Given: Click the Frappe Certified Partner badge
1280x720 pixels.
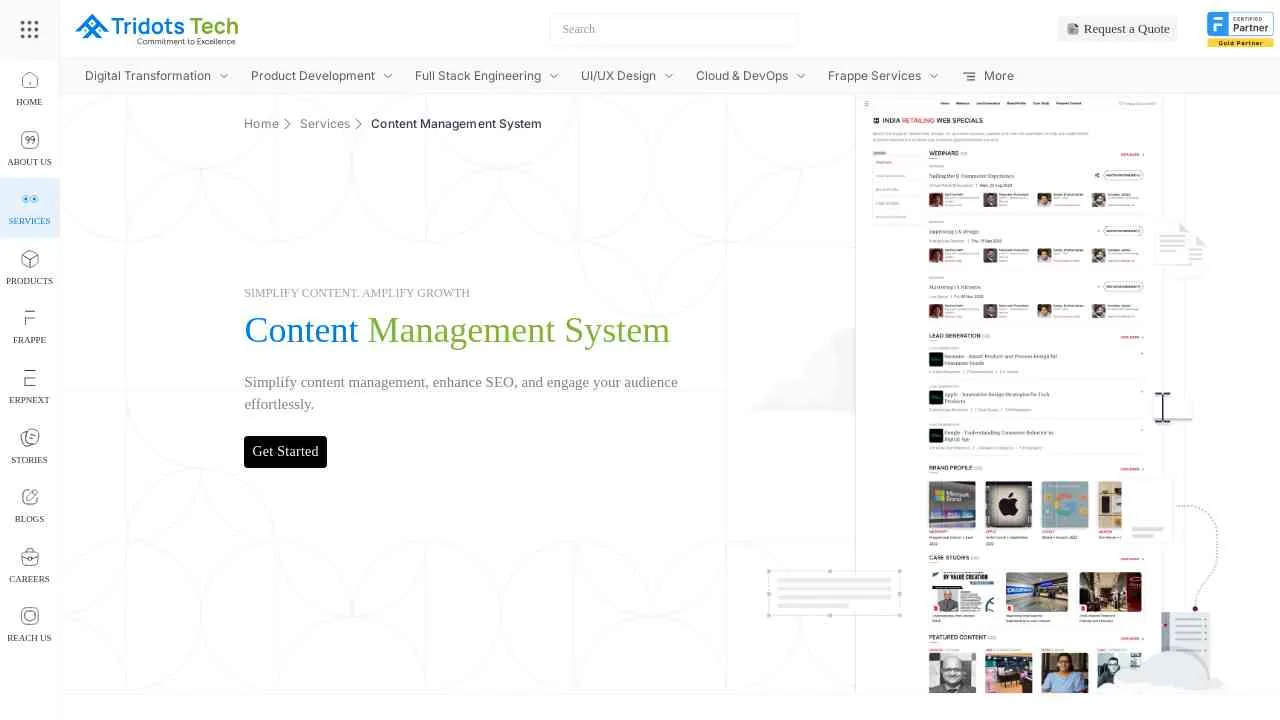Looking at the screenshot, I should (x=1240, y=29).
